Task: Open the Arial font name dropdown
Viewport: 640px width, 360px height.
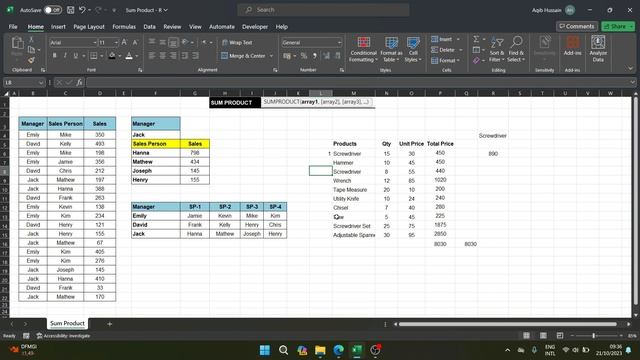Action: click(95, 42)
